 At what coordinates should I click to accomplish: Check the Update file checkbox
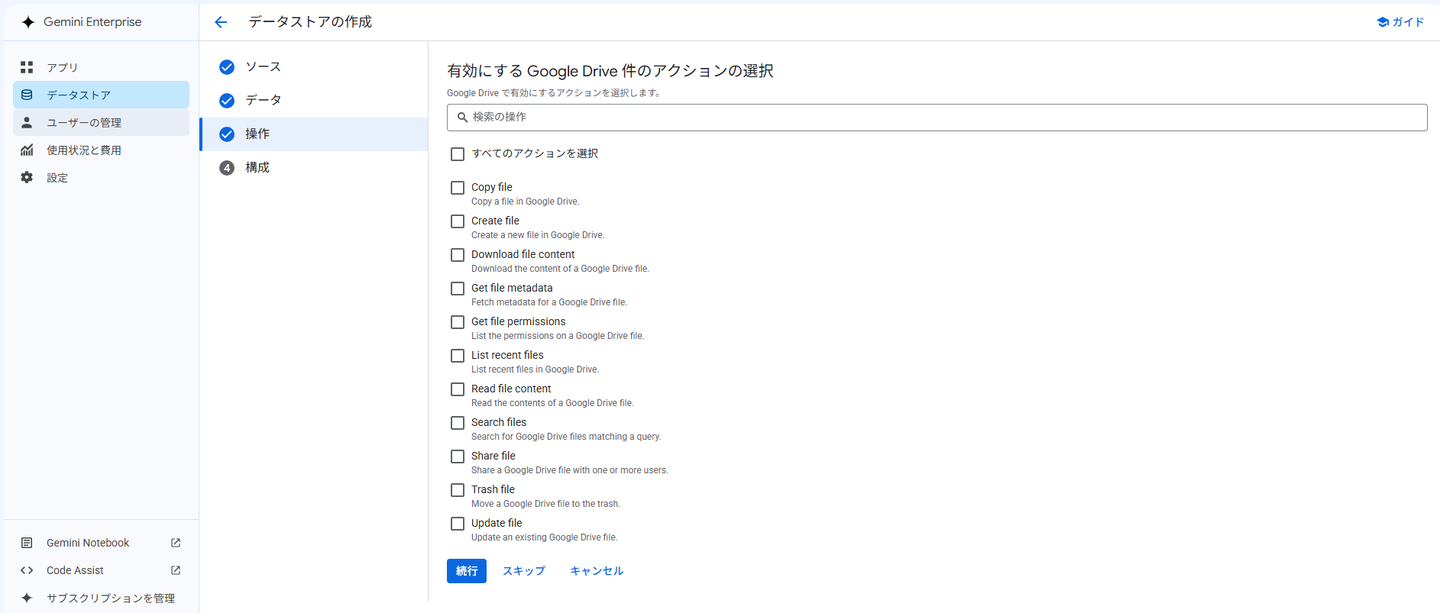tap(458, 524)
